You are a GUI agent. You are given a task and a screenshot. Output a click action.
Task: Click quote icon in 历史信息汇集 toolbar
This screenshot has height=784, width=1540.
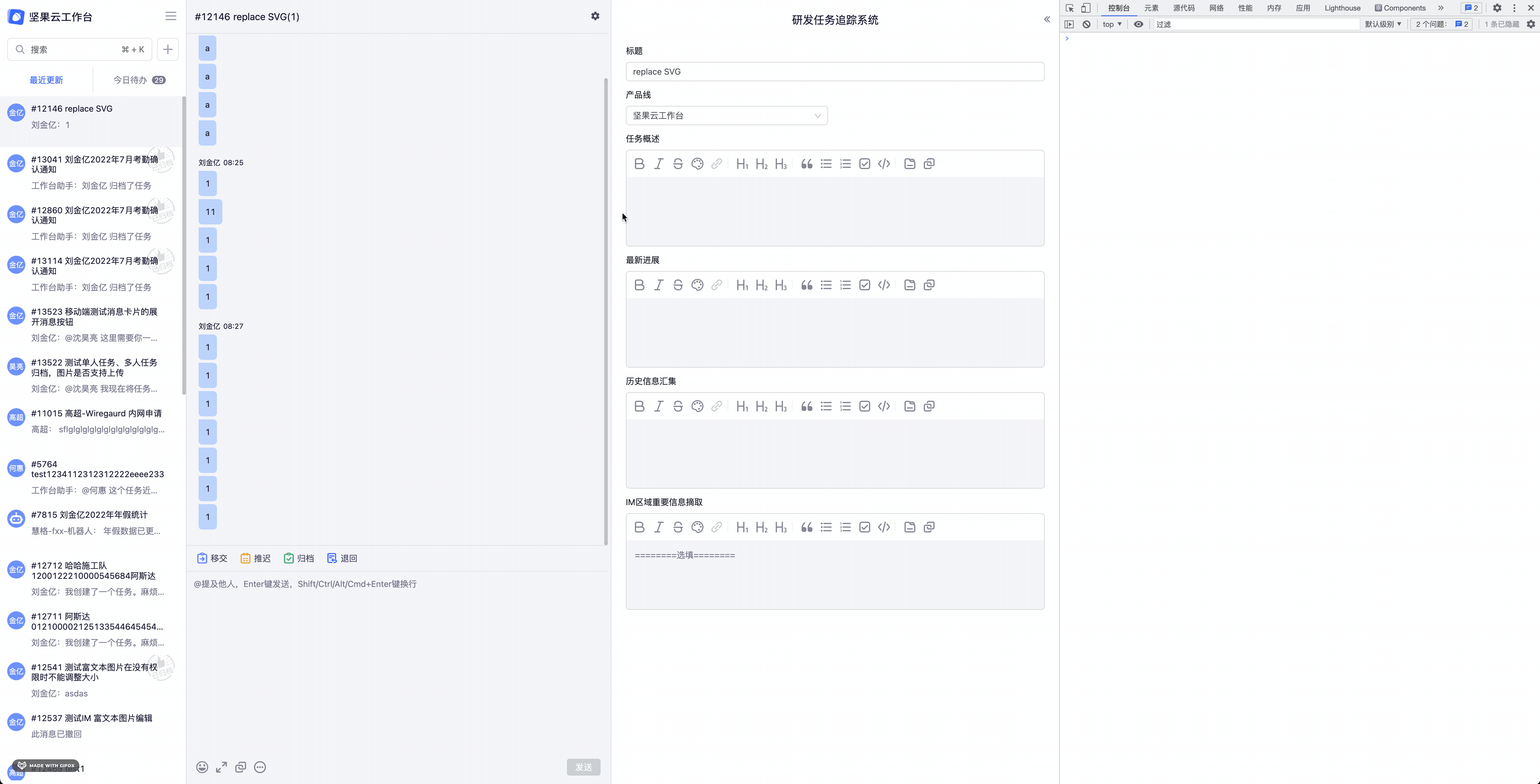pyautogui.click(x=806, y=406)
